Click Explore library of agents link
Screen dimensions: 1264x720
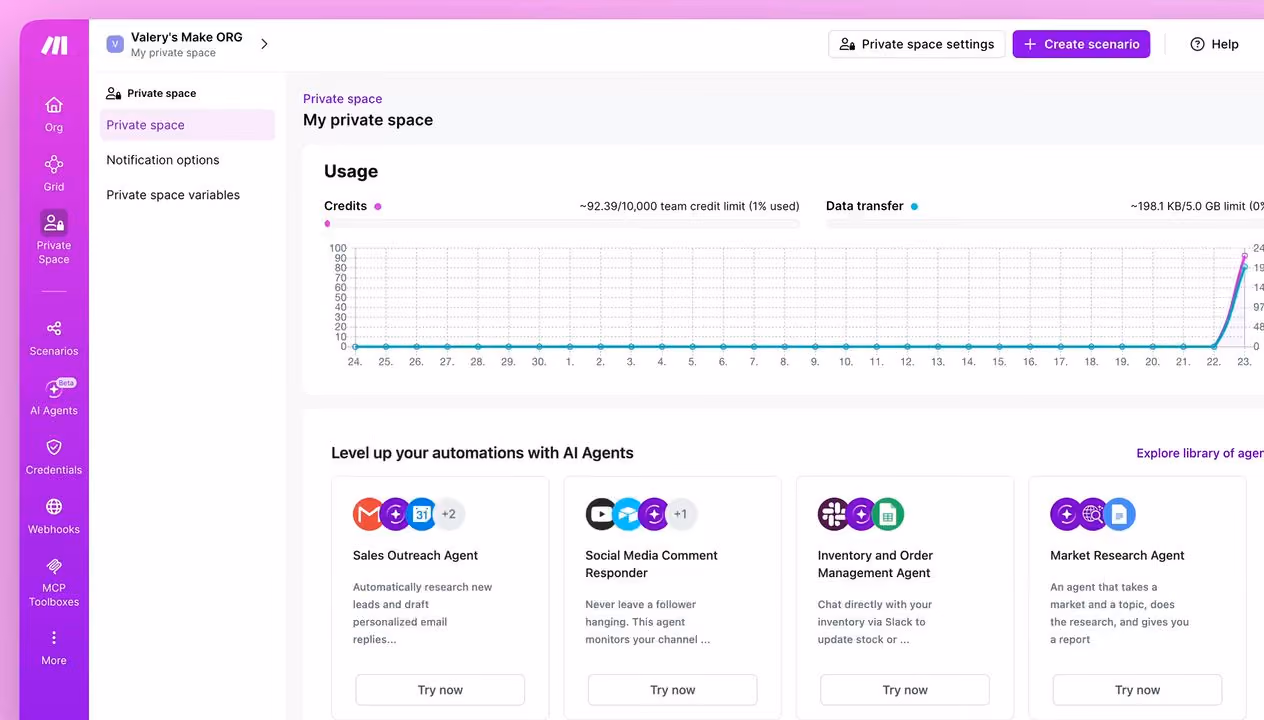[1200, 453]
